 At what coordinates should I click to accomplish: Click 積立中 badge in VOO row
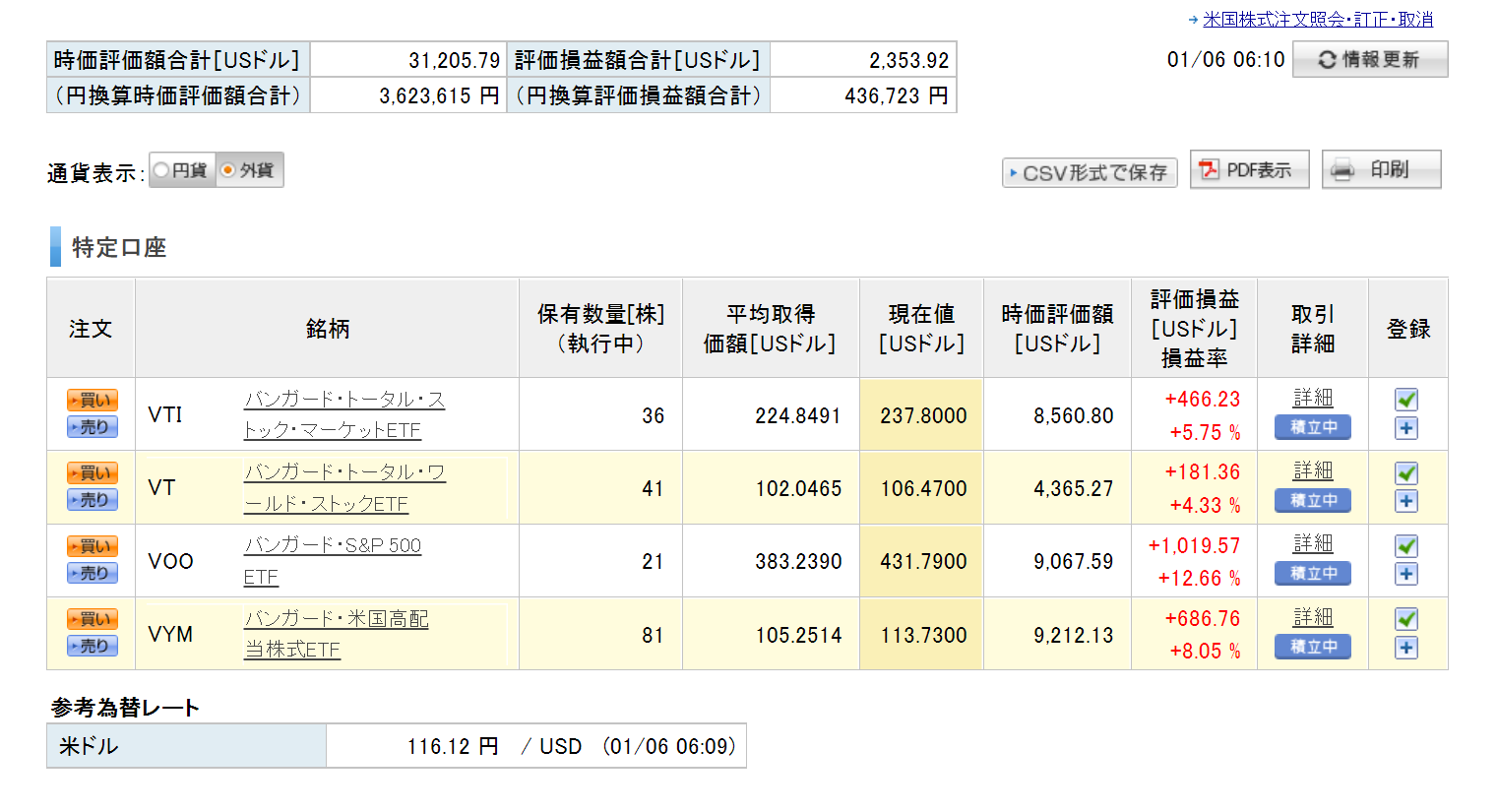[1313, 573]
